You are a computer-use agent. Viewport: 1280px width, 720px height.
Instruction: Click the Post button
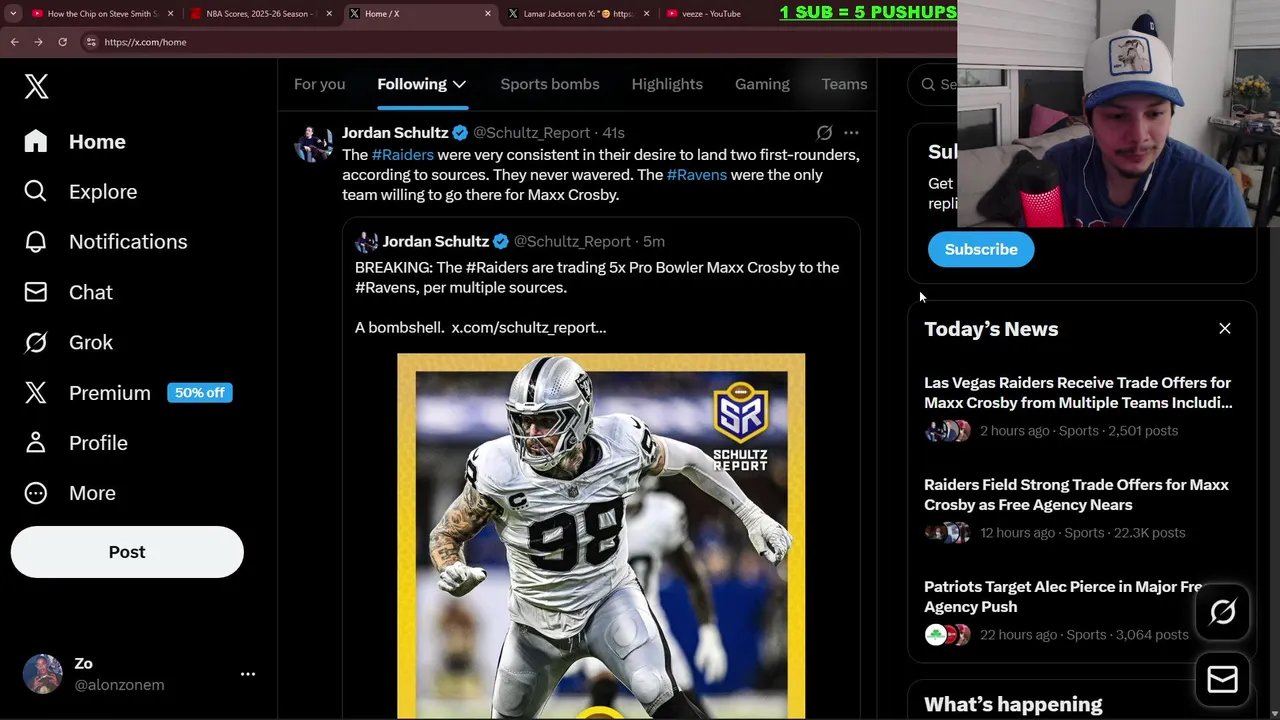coord(127,552)
